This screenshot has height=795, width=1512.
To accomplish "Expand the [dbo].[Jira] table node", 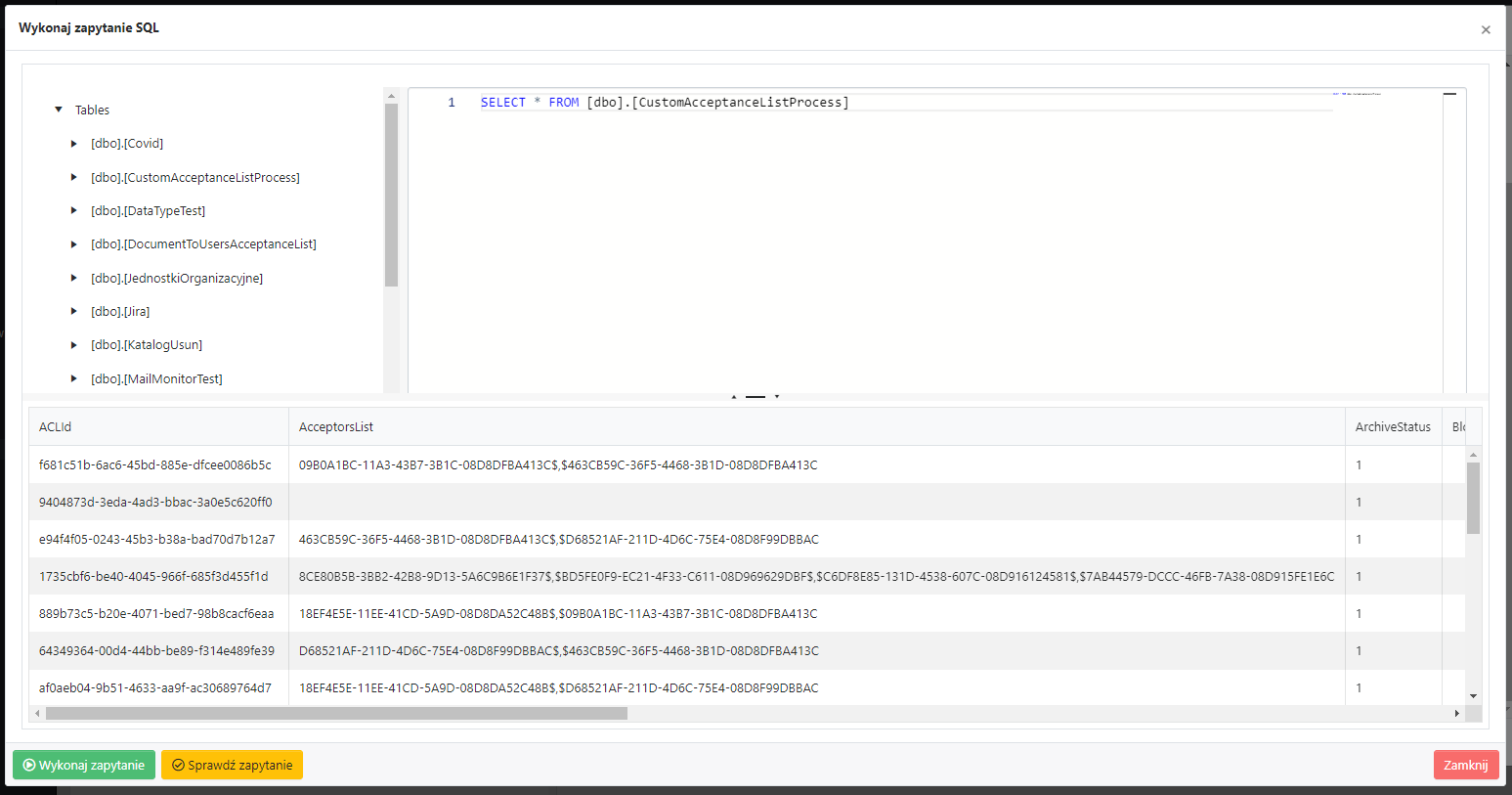I will pos(74,311).
